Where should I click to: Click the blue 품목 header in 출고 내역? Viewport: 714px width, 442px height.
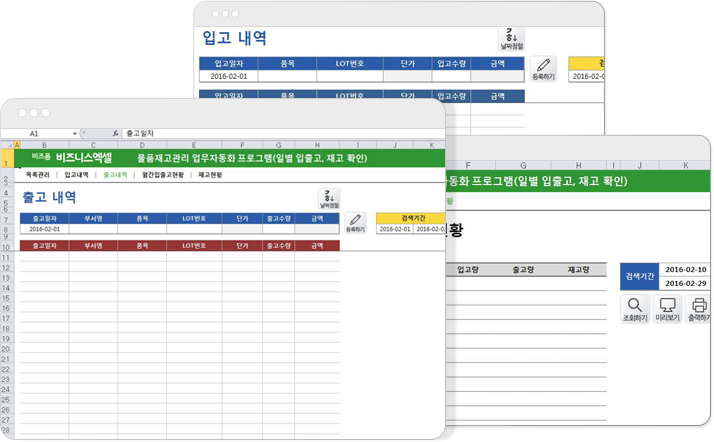(142, 218)
